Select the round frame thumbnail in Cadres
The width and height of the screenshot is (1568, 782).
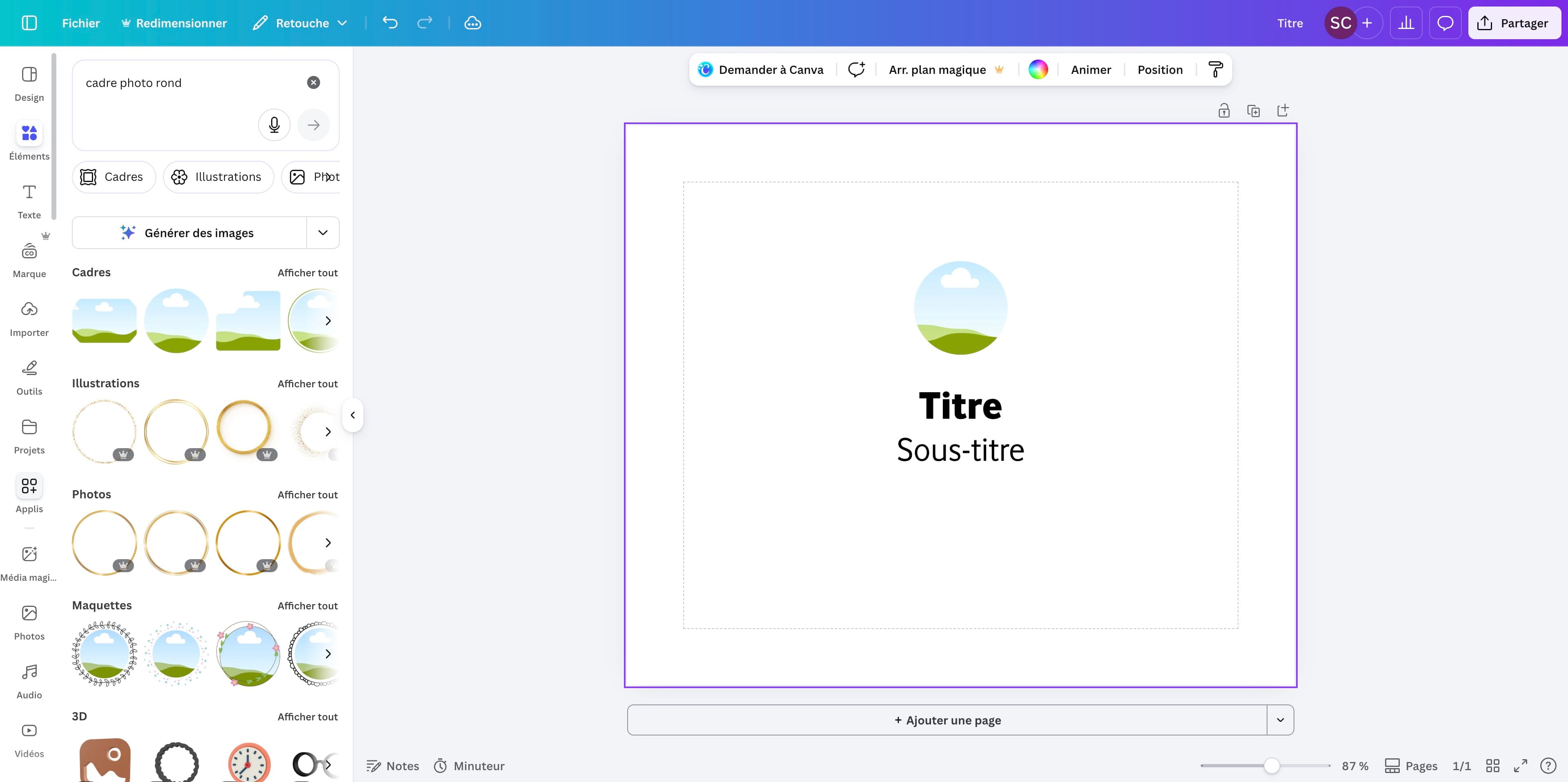point(176,321)
